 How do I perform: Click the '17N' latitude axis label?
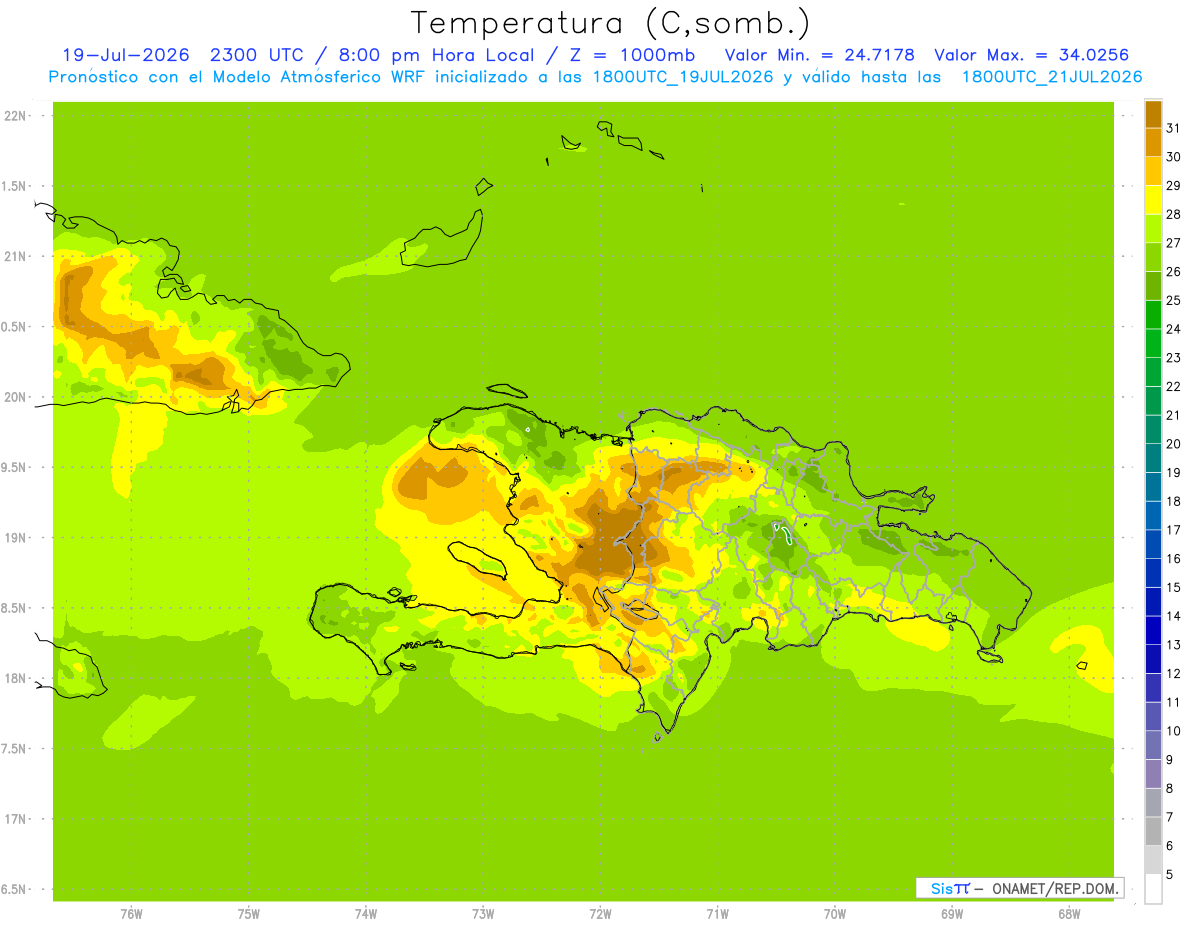pos(15,818)
